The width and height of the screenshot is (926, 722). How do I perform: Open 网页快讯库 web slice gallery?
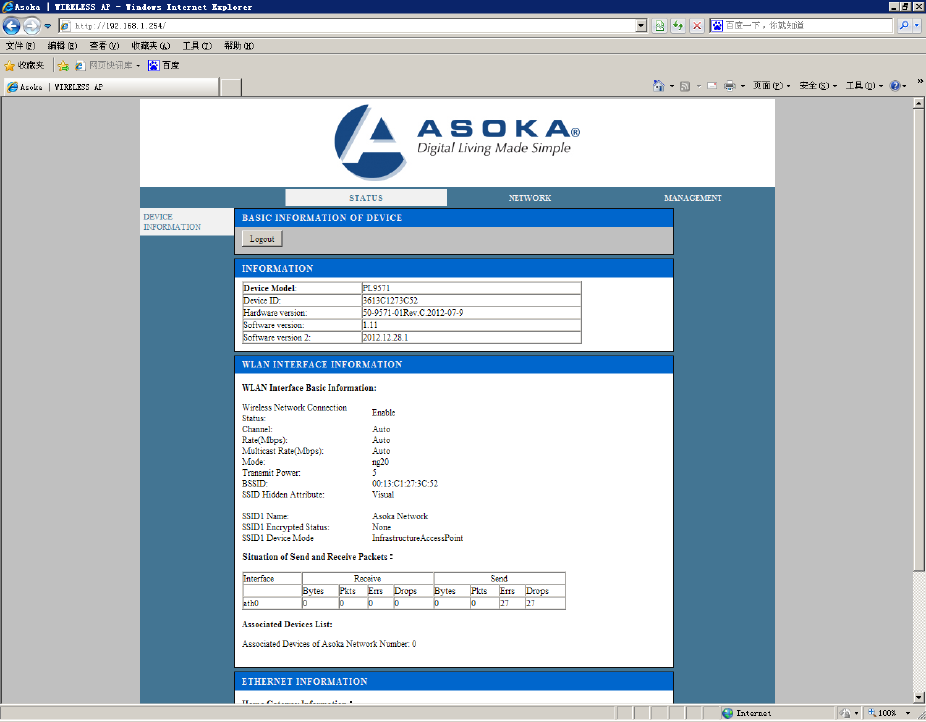pyautogui.click(x=107, y=65)
